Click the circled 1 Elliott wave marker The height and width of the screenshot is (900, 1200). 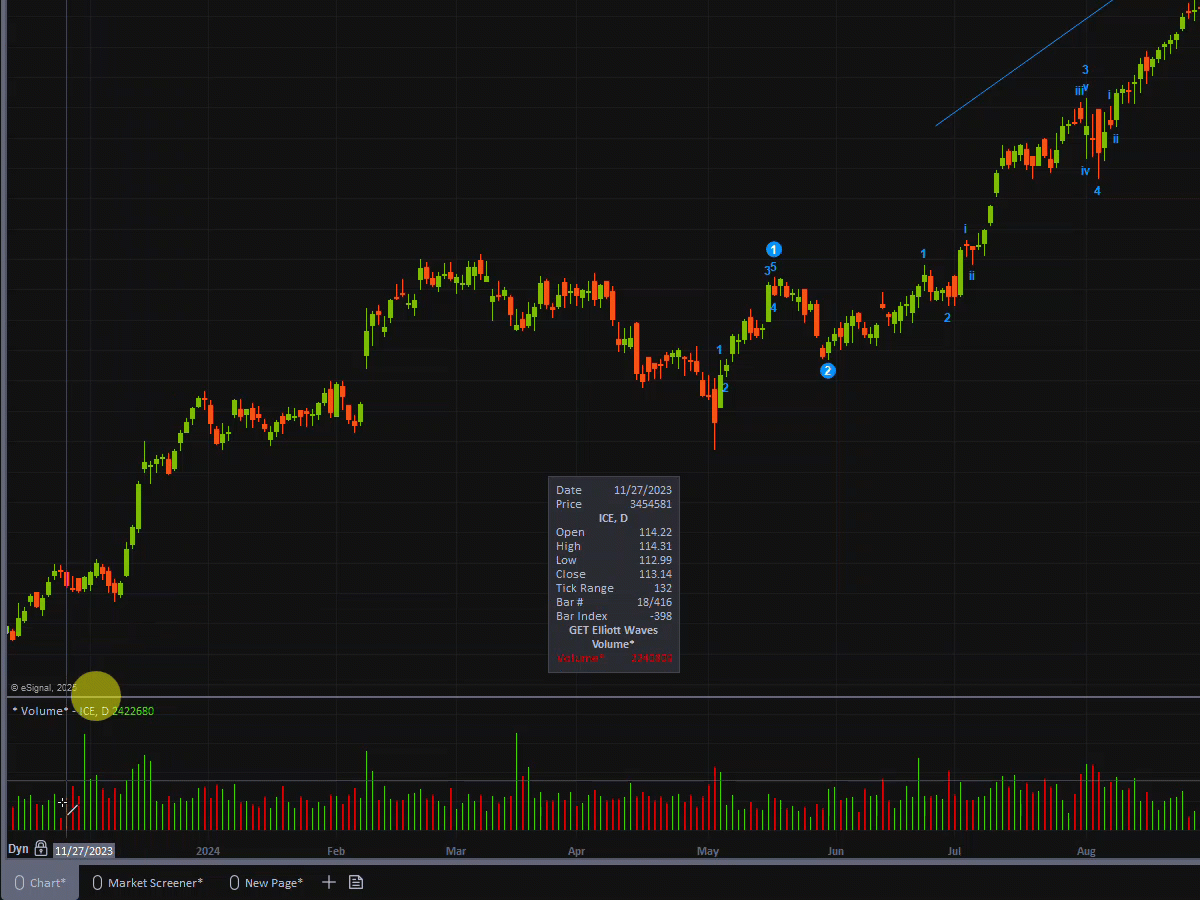[773, 249]
